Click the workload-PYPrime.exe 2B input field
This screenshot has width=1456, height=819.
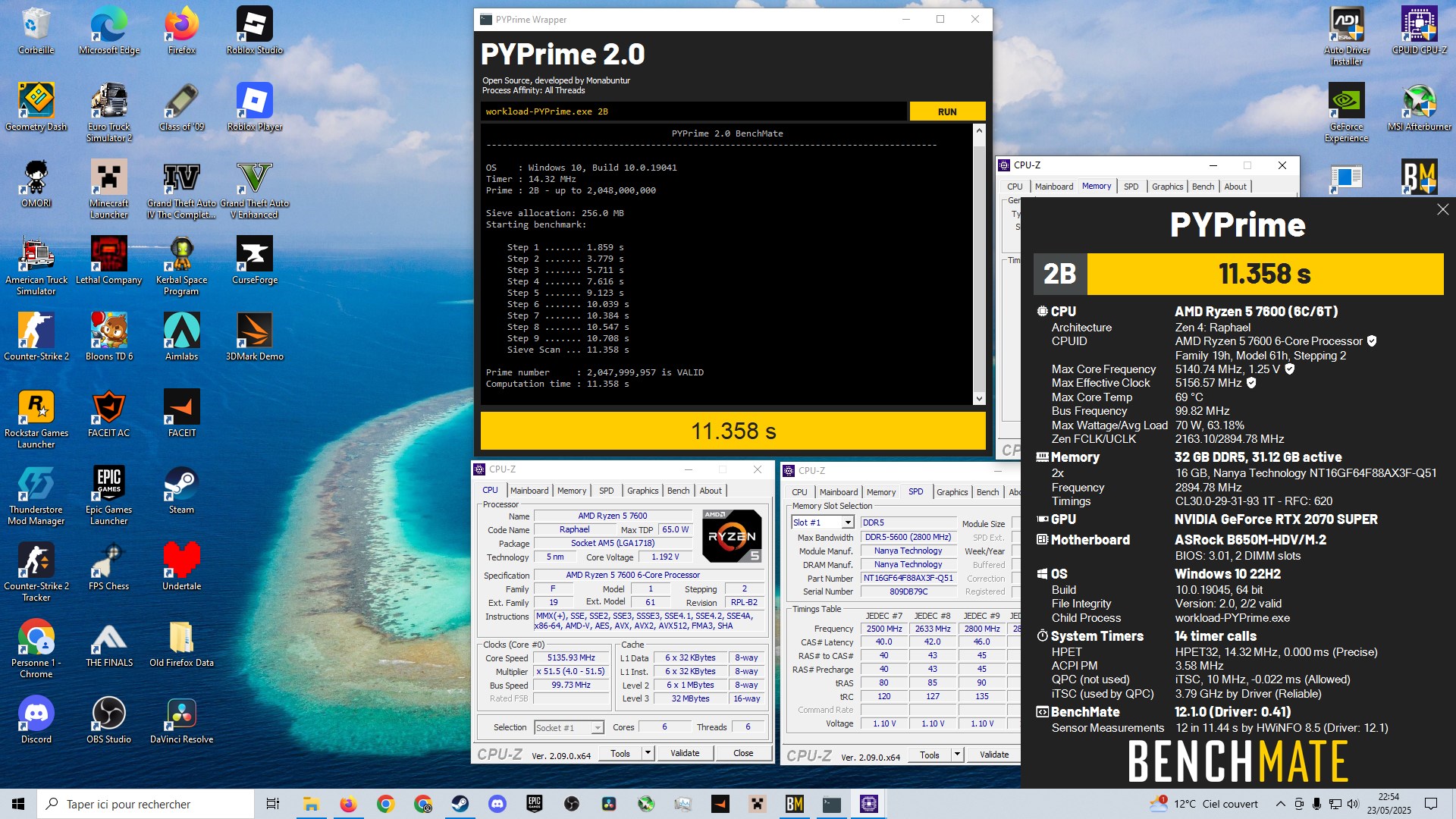pos(693,111)
